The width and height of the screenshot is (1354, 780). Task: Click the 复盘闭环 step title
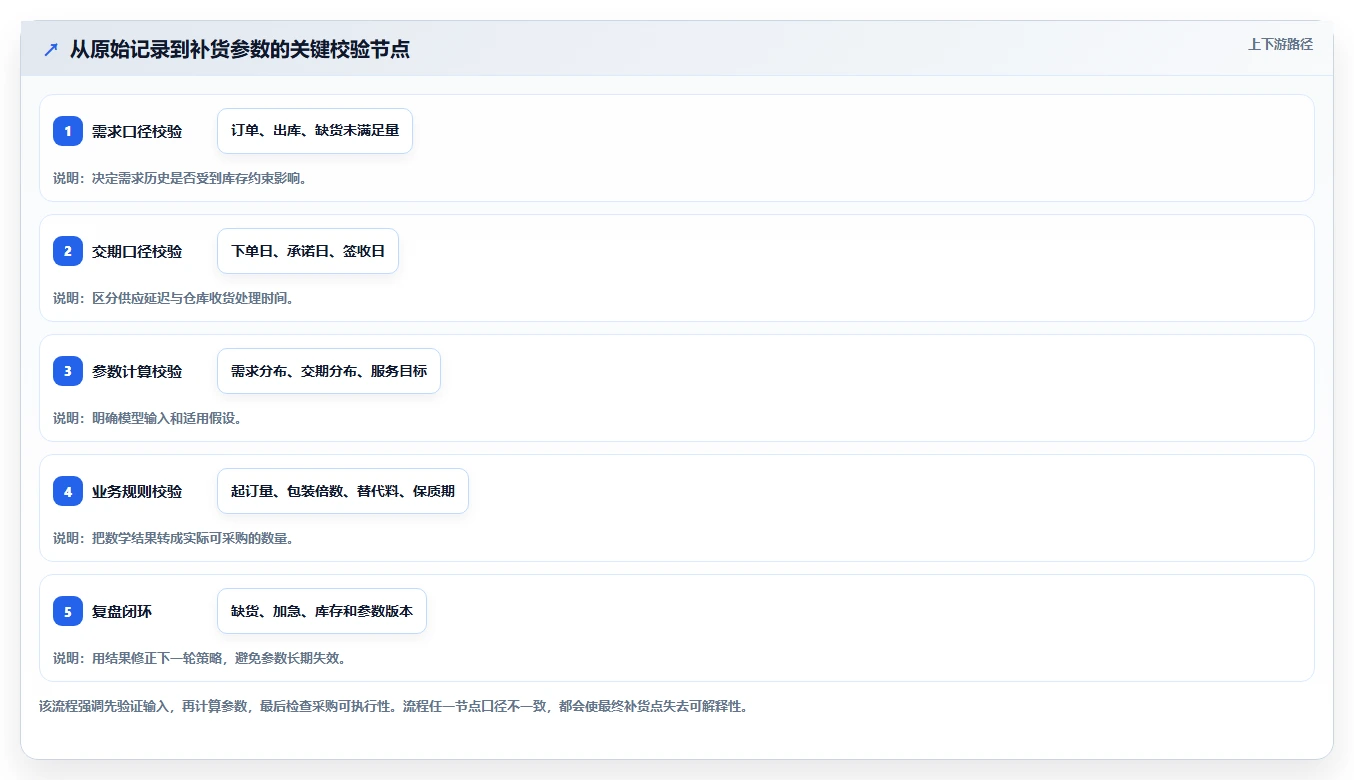point(122,611)
